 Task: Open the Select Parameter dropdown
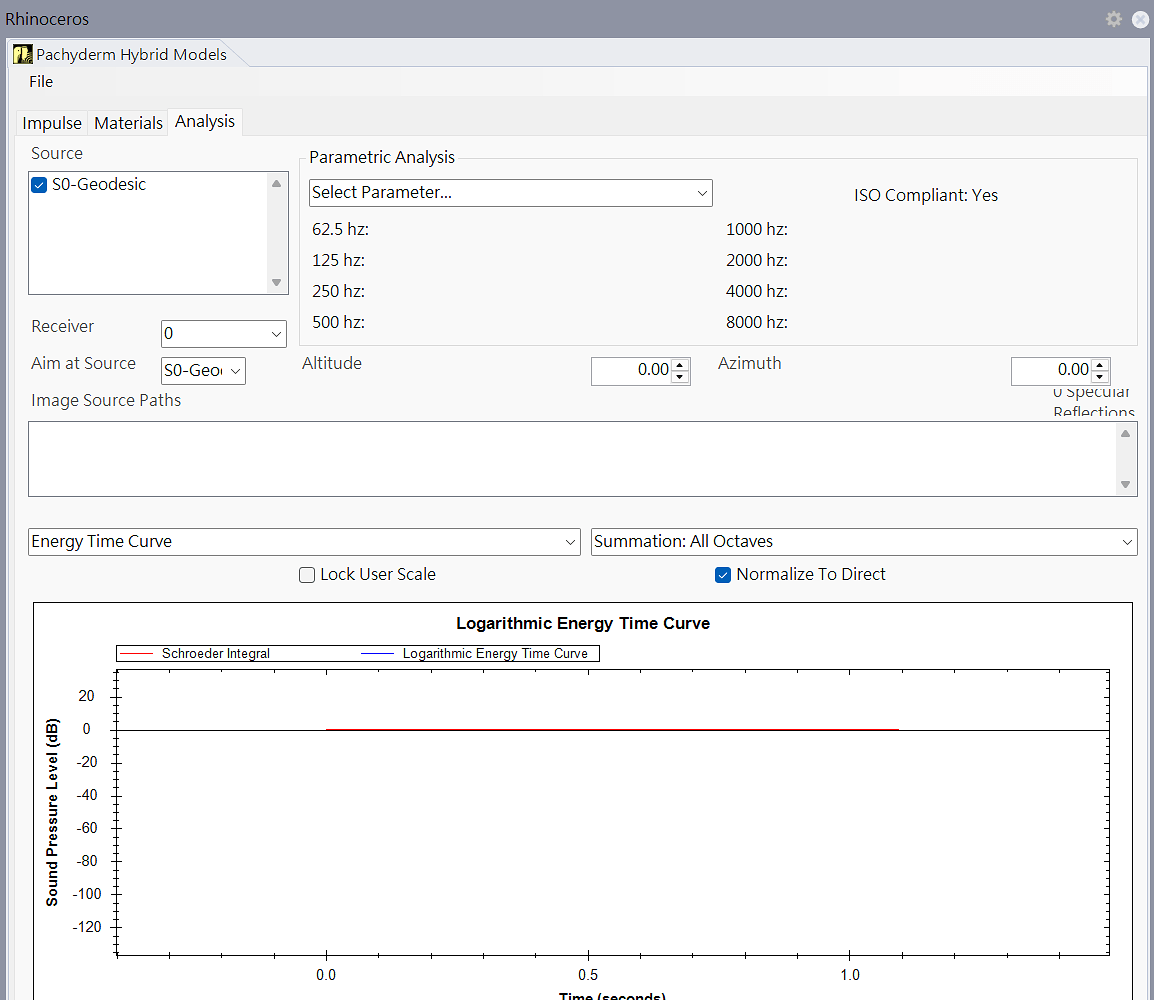[x=510, y=193]
